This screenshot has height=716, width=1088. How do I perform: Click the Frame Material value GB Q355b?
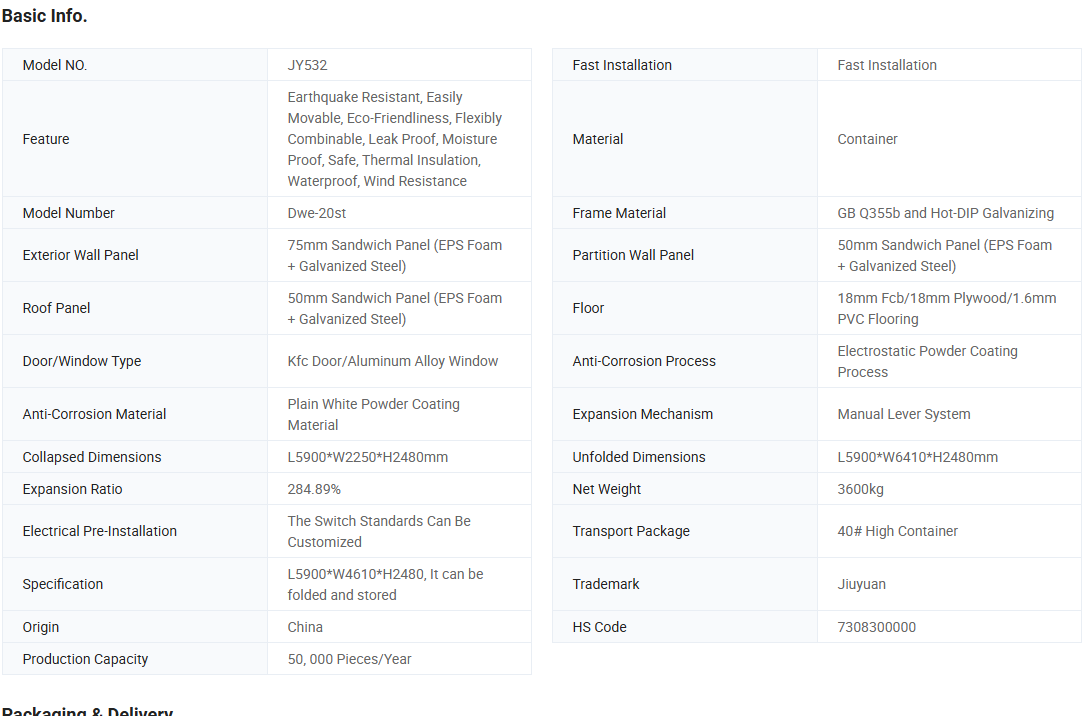[x=945, y=213]
